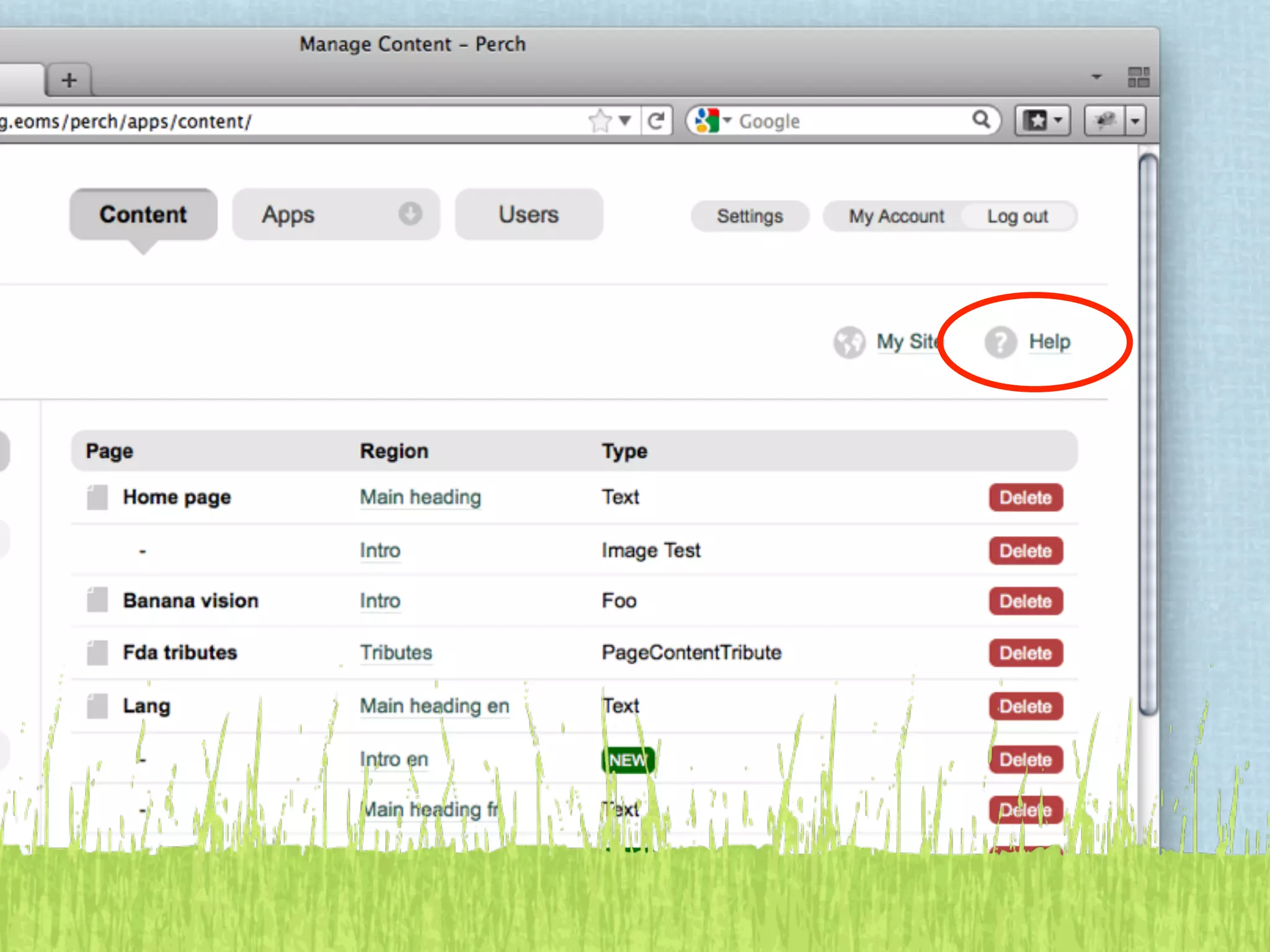The image size is (1270, 952).
Task: Open a new browser tab
Action: (69, 80)
